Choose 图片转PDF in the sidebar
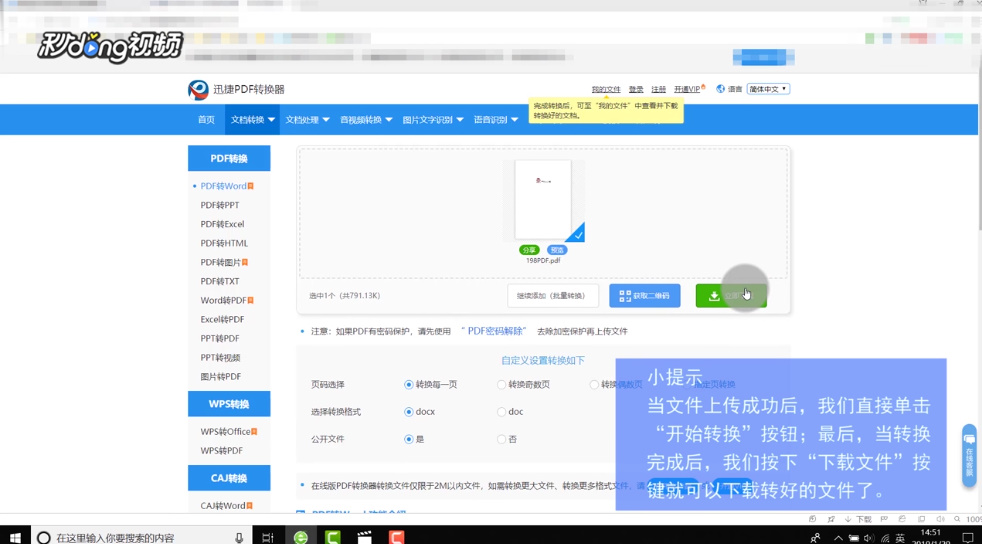Viewport: 982px width, 544px height. click(220, 377)
